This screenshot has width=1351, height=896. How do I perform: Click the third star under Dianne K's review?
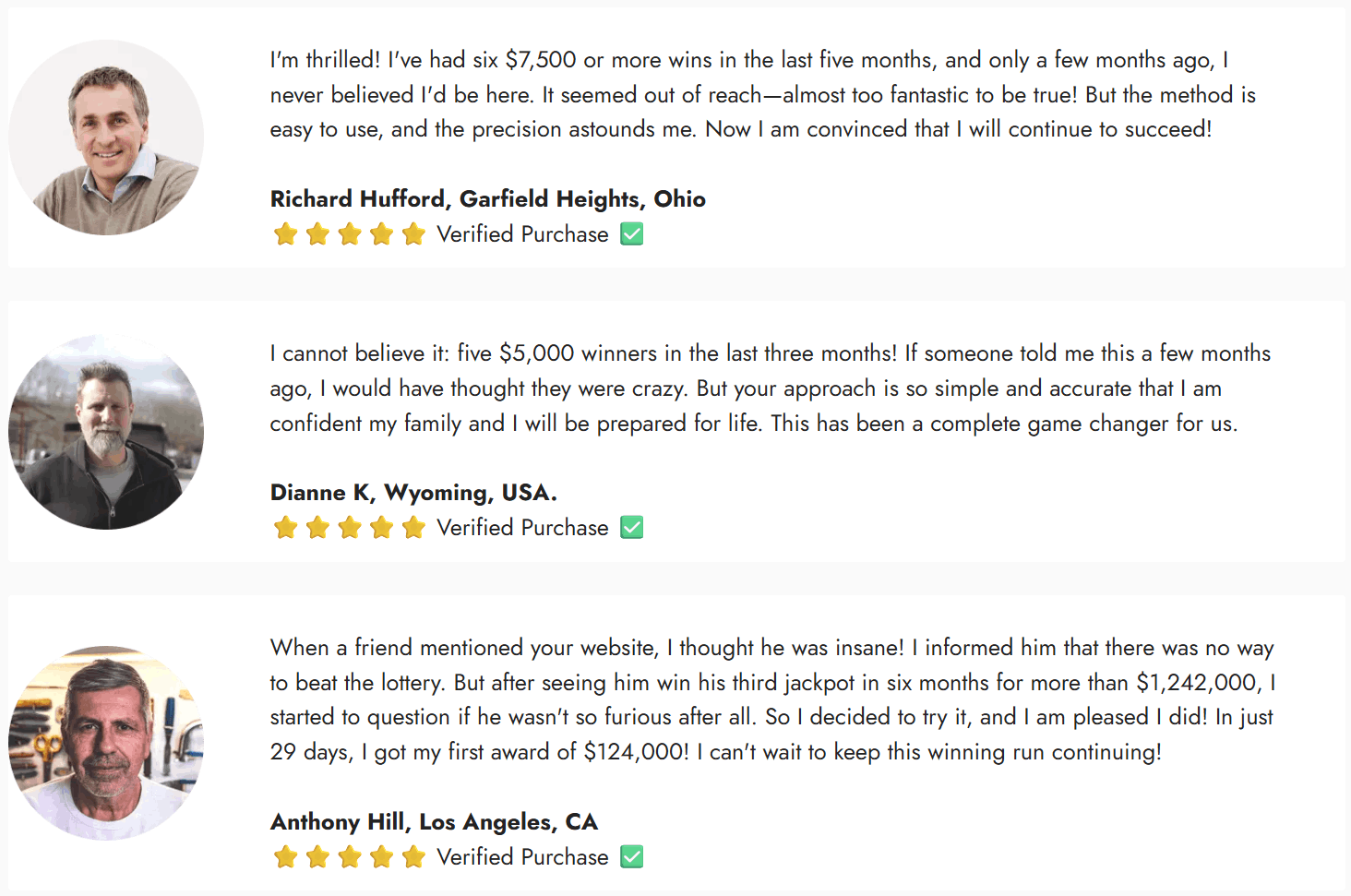pyautogui.click(x=350, y=528)
